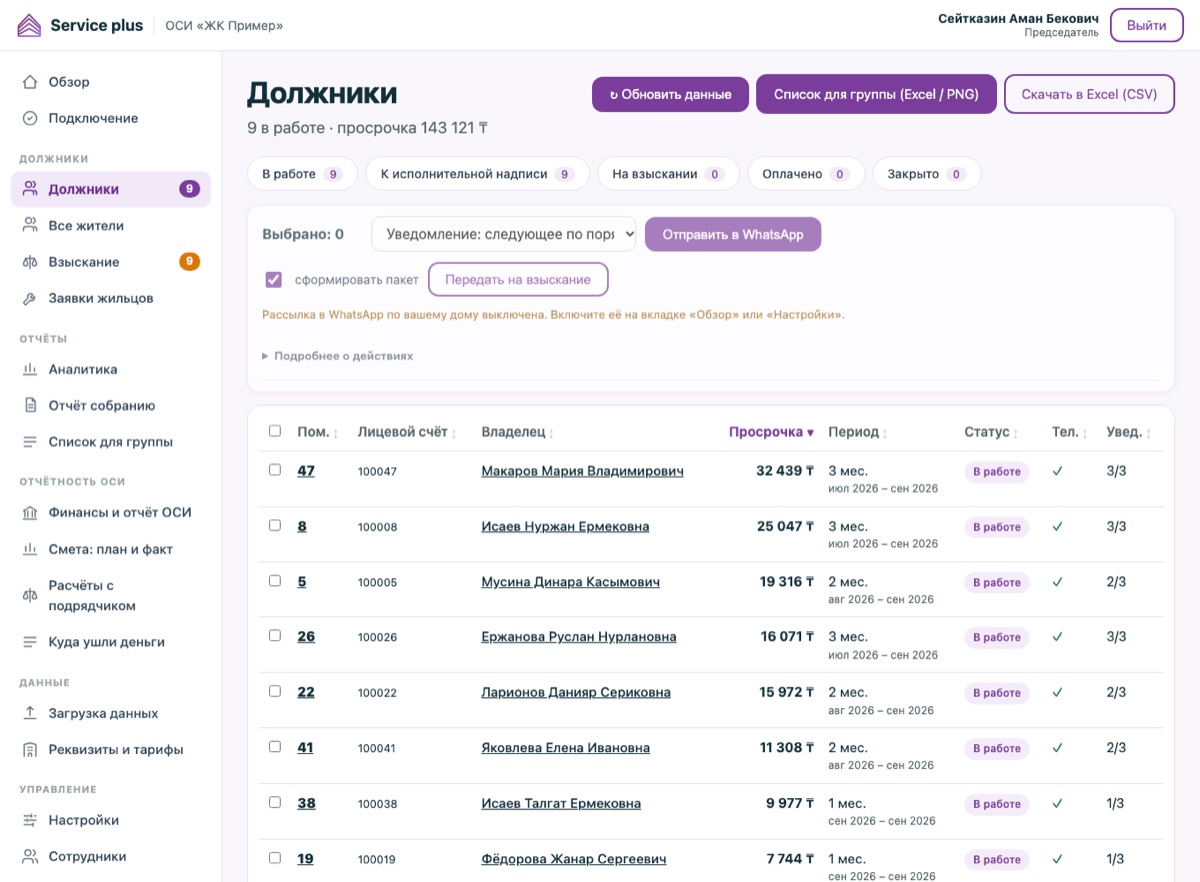
Task: Sort by the Владелец column header
Action: (x=518, y=432)
